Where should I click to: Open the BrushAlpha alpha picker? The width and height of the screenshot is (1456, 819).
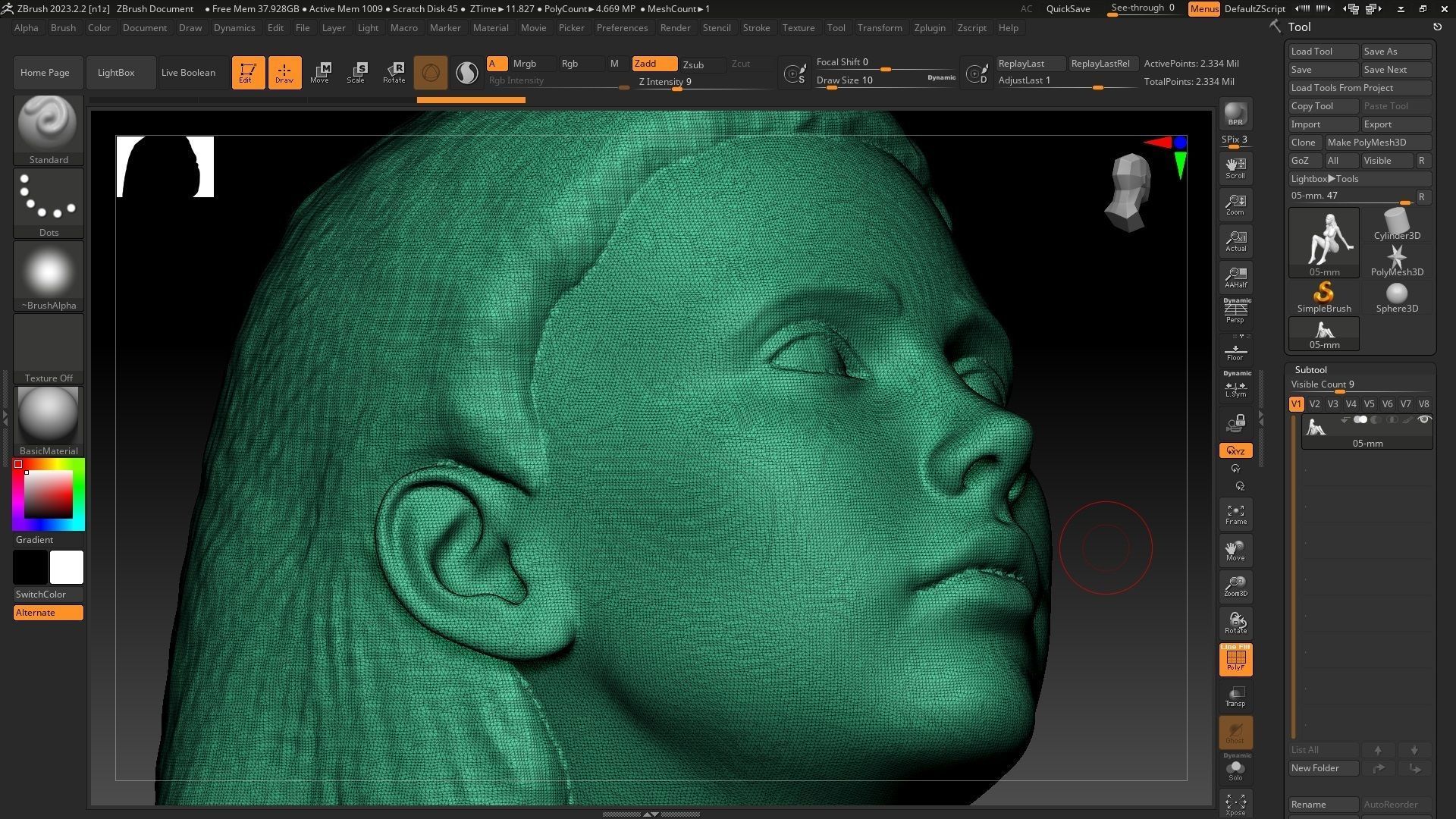[49, 275]
